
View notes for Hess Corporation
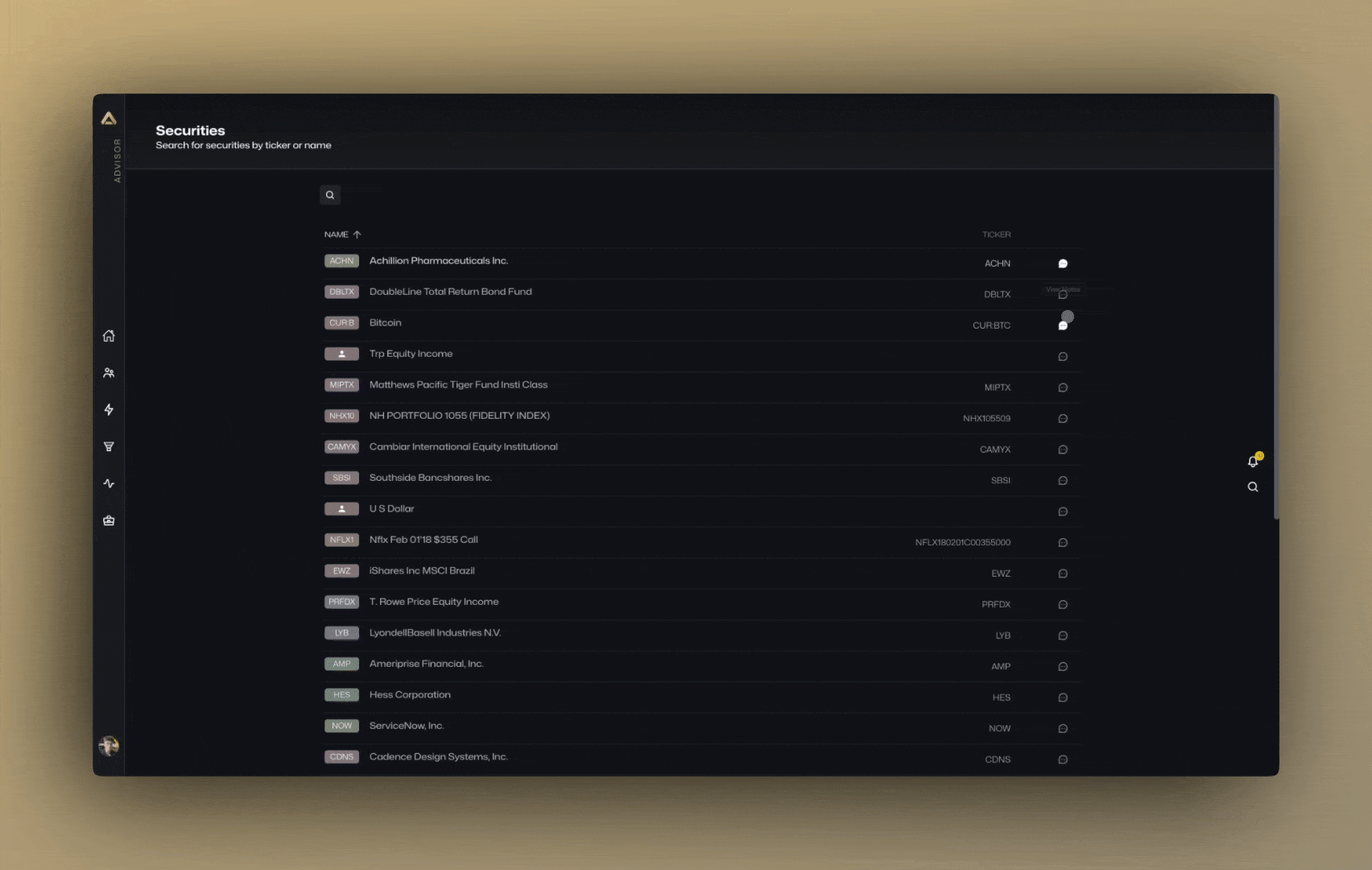tap(1063, 698)
